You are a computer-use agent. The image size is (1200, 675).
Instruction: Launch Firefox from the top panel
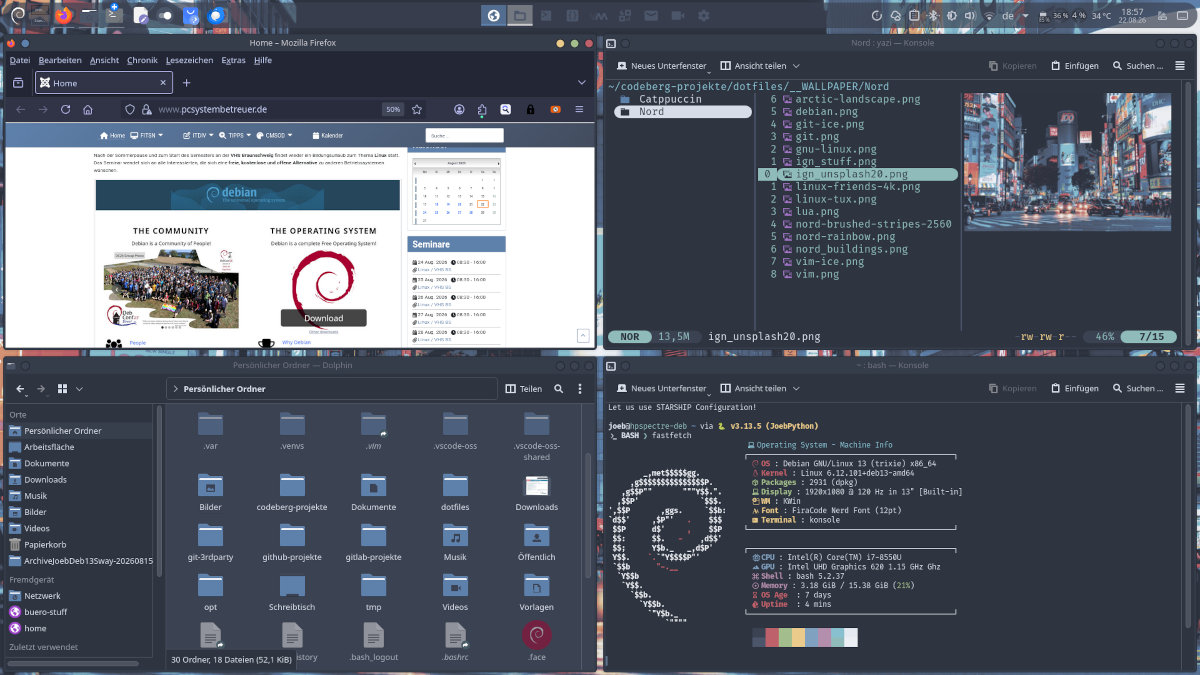tap(63, 15)
